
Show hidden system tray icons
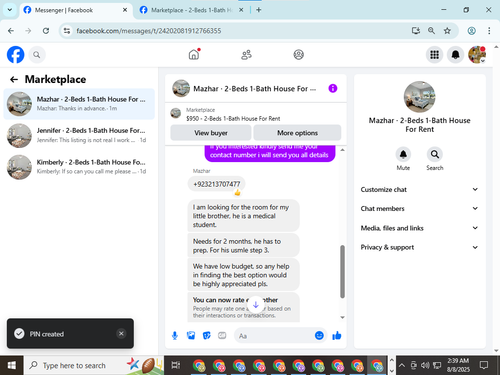click(402, 365)
